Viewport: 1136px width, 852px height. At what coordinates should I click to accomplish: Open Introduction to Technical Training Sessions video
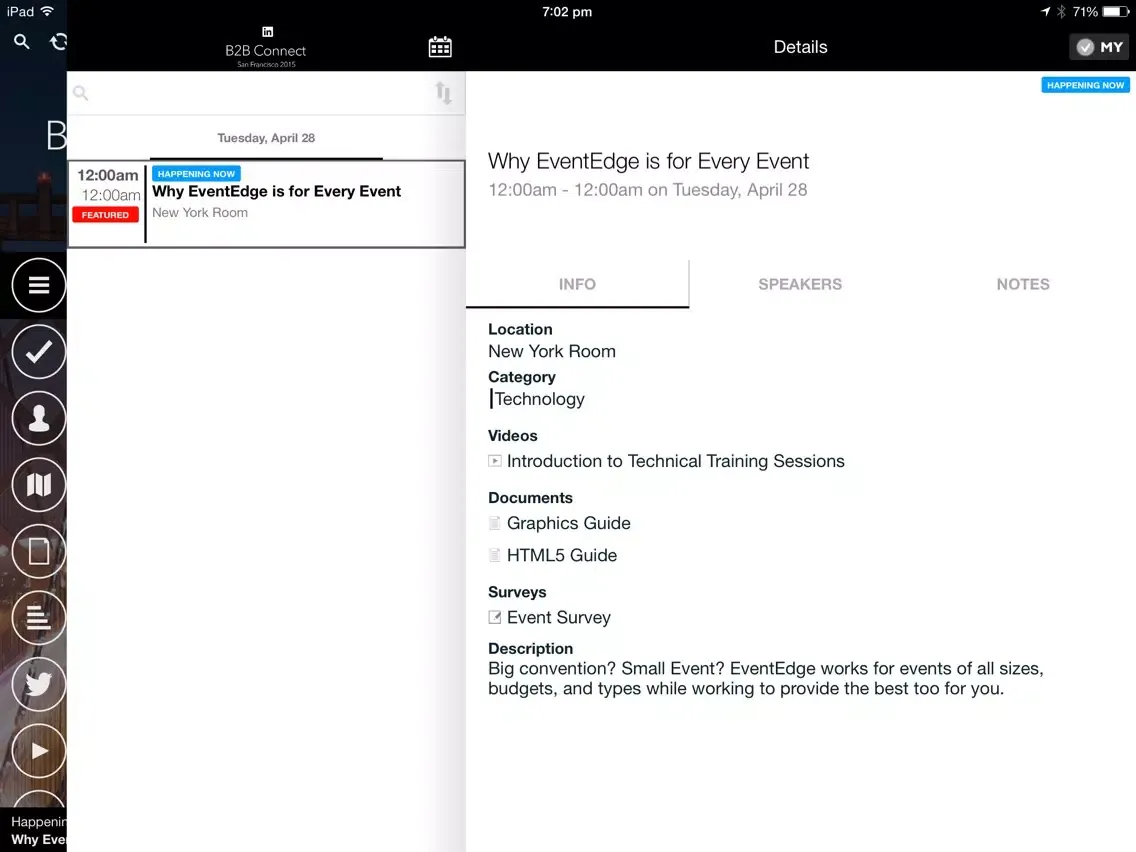(x=675, y=462)
